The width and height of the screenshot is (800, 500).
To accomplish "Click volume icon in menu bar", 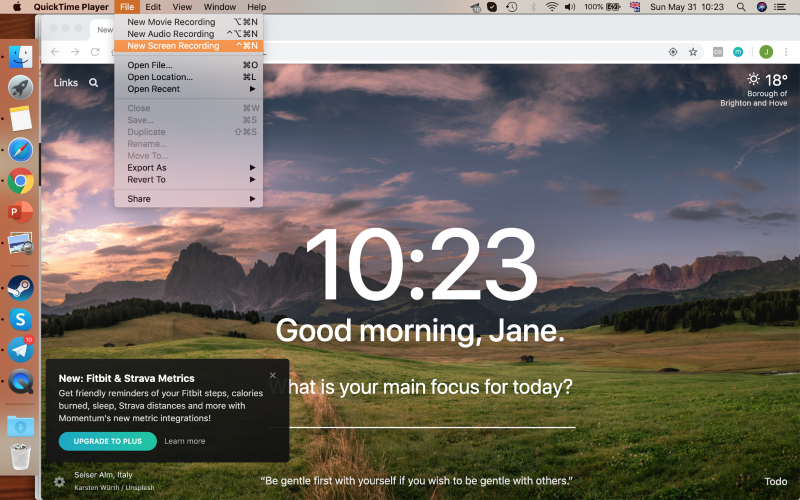I will (570, 7).
